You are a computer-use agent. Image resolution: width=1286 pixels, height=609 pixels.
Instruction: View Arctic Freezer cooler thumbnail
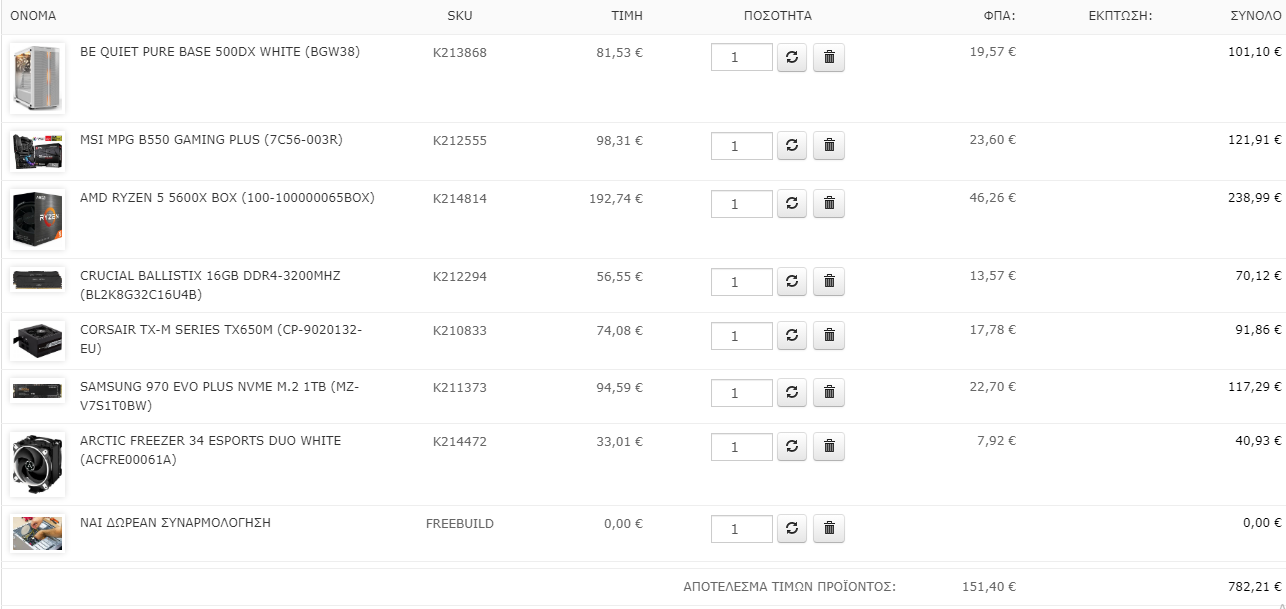coord(38,464)
